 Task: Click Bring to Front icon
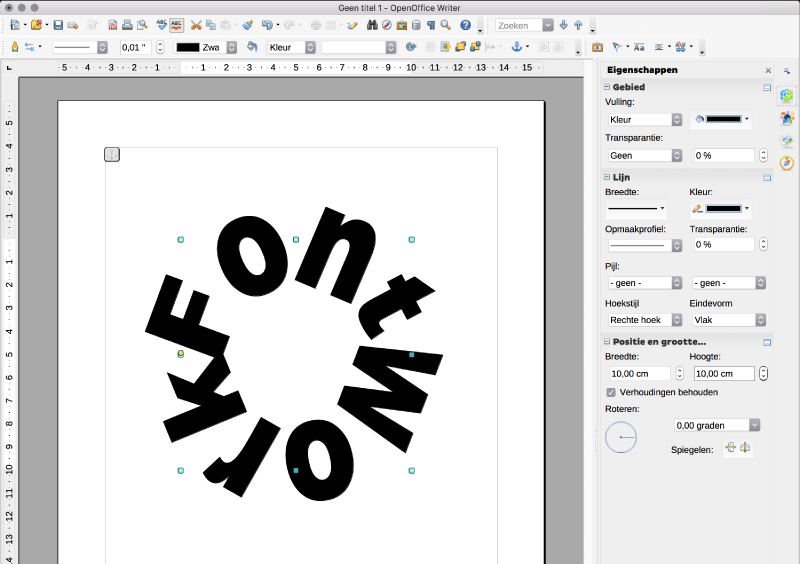pos(460,47)
